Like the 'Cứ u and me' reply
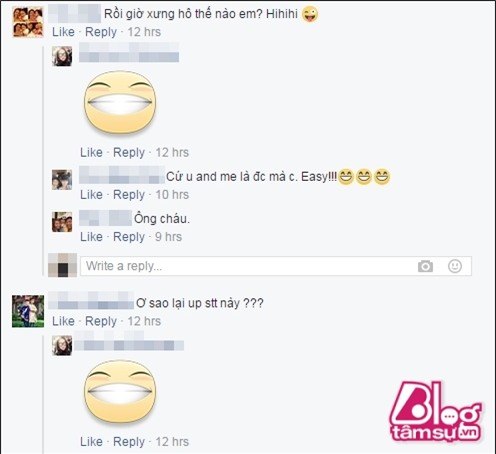The image size is (496, 454). tap(91, 195)
